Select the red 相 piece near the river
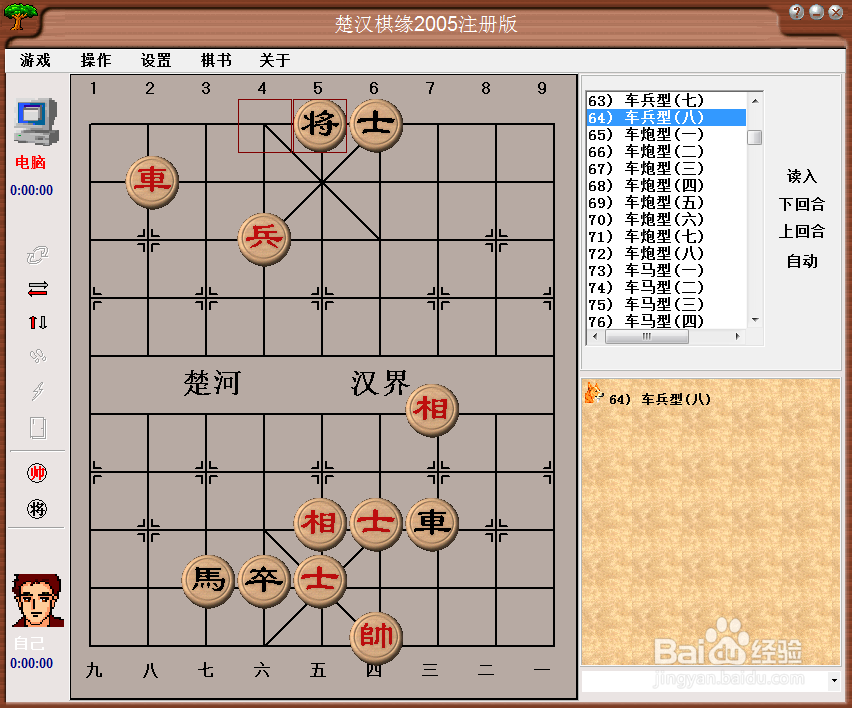The height and width of the screenshot is (708, 852). (433, 410)
